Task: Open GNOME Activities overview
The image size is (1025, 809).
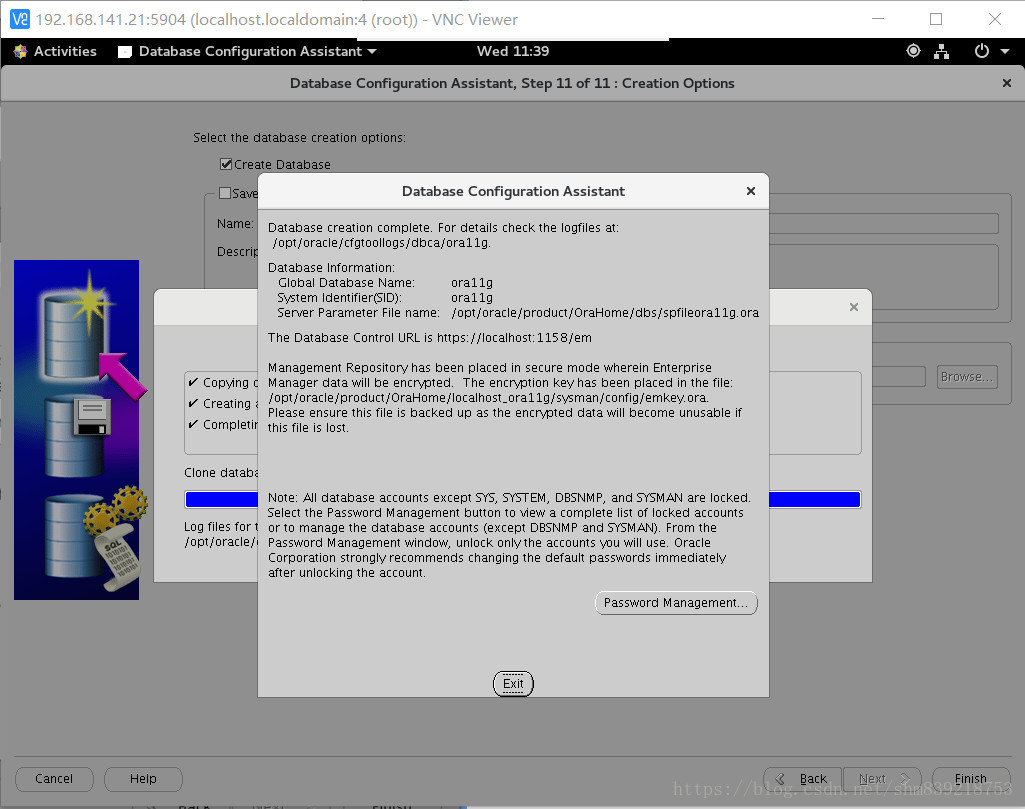Action: (56, 51)
